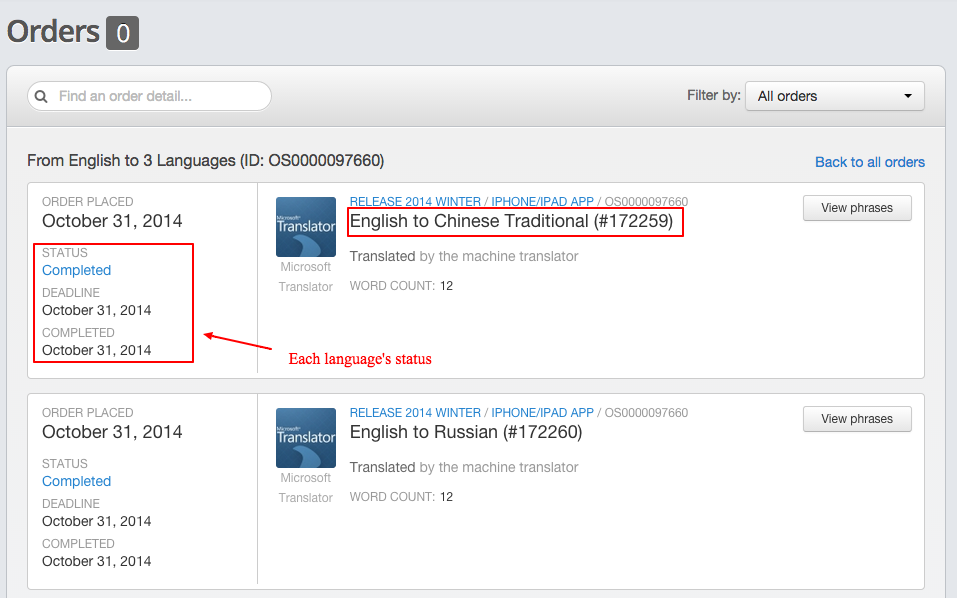Click order placed date in Russian card

(x=112, y=432)
